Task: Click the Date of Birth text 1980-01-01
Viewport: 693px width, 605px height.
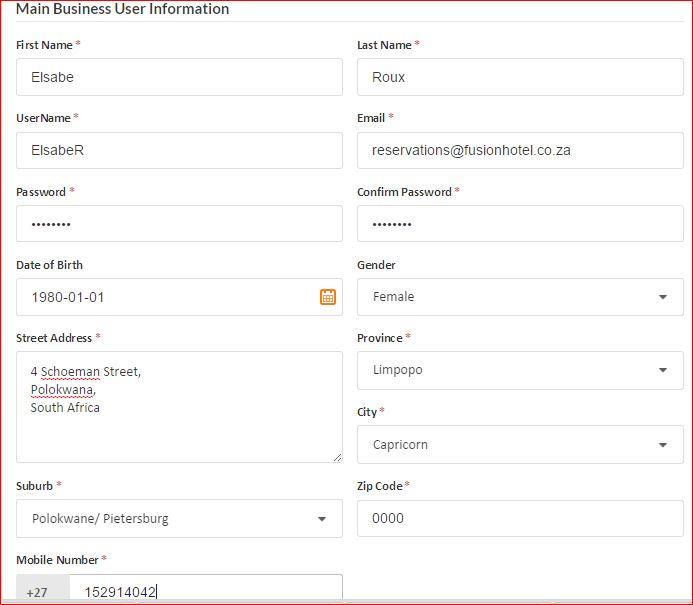Action: (68, 297)
